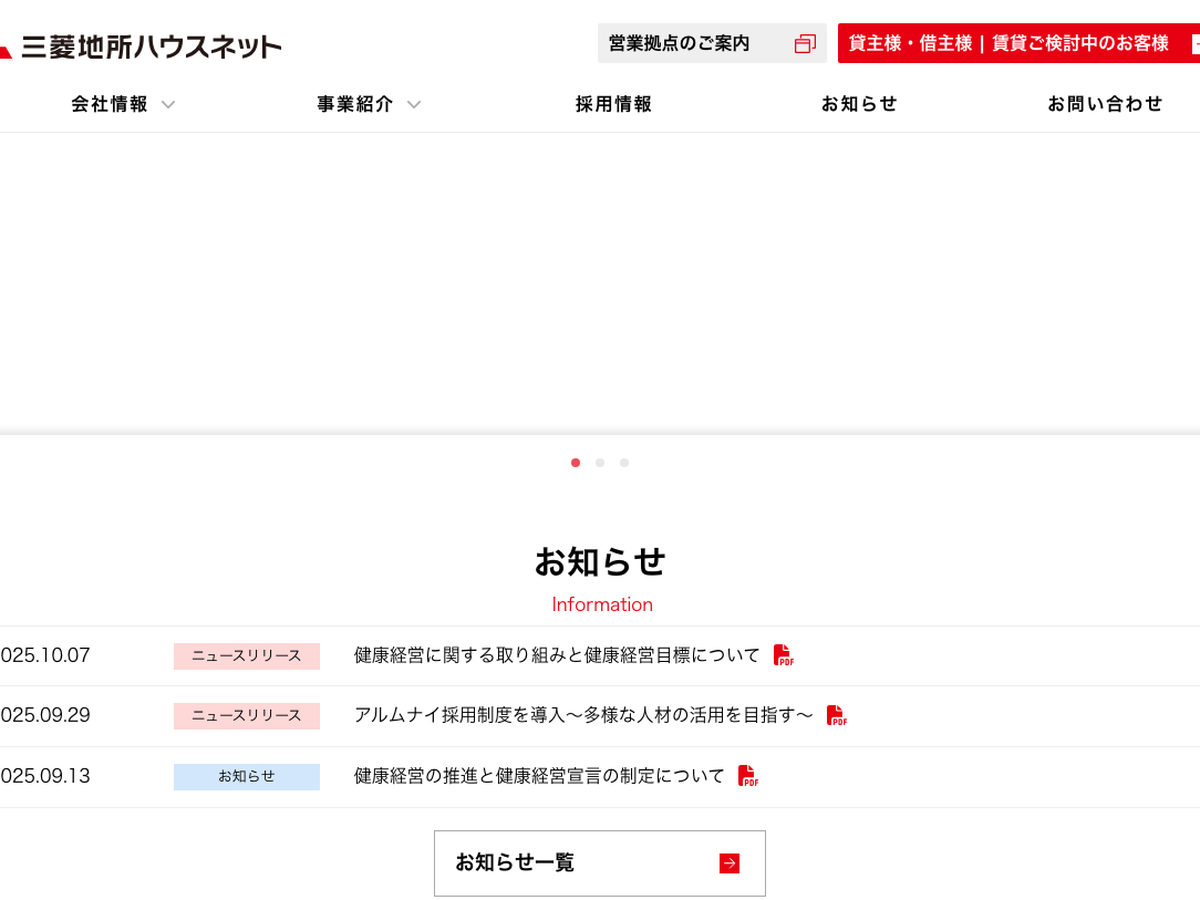1200x900 pixels.
Task: Open PDF icon for アルムナイ採用制度 news
Action: click(836, 716)
